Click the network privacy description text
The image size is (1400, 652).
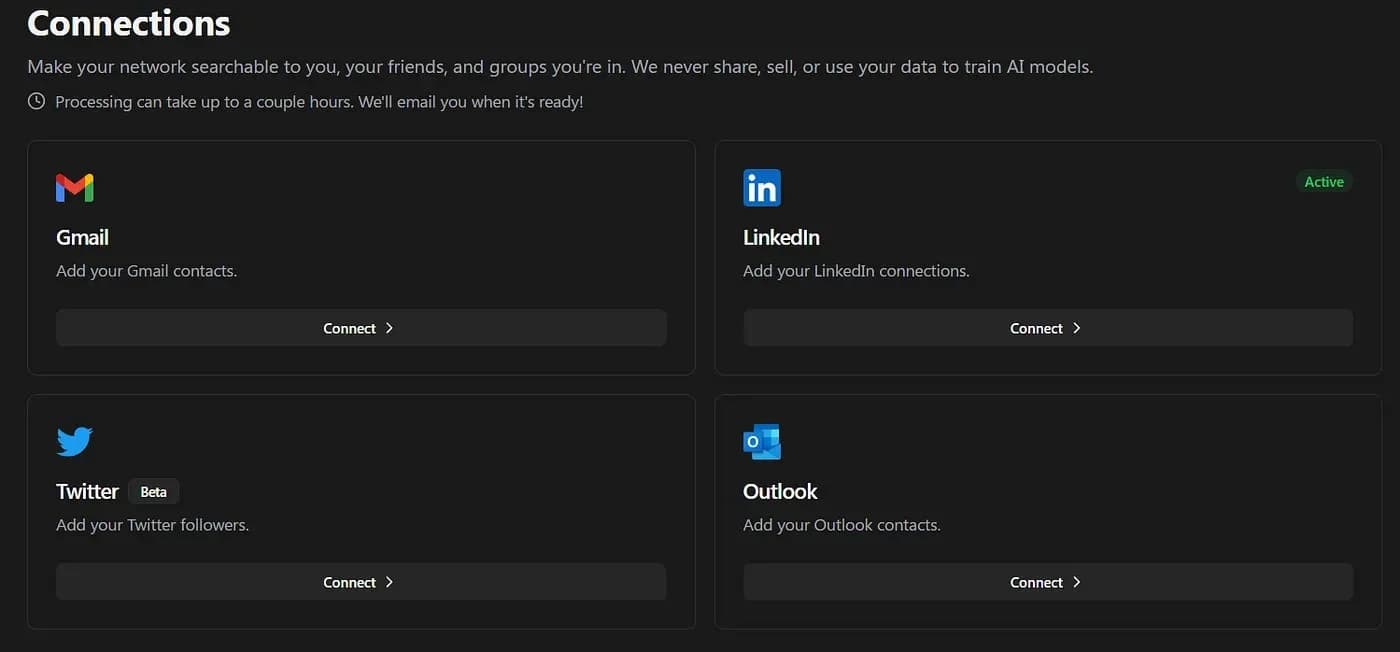tap(560, 67)
